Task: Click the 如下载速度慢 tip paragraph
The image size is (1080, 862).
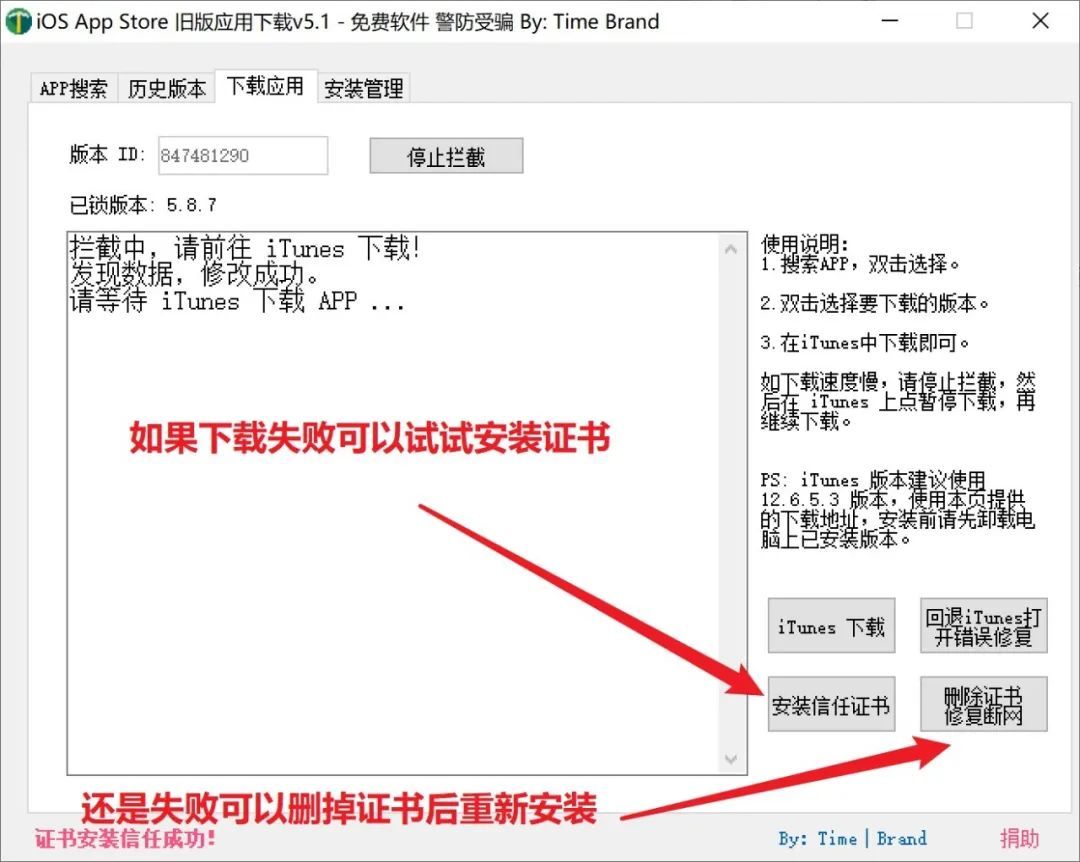Action: 897,401
